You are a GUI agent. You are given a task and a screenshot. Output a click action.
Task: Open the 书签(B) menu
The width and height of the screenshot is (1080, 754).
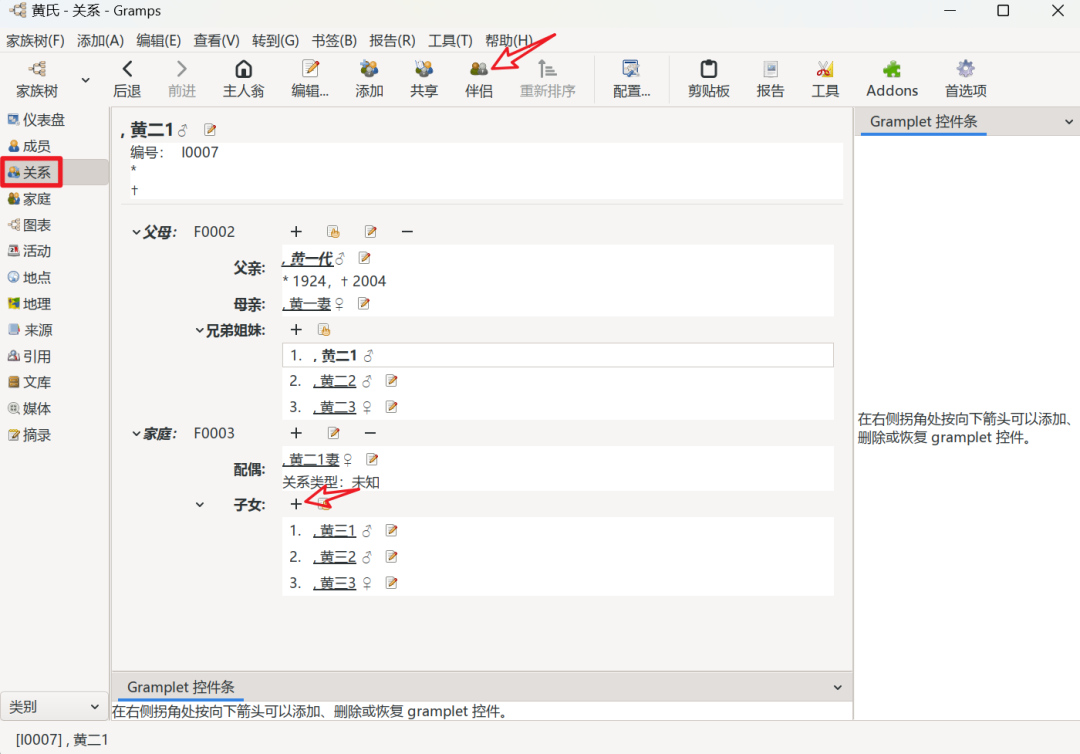(334, 40)
